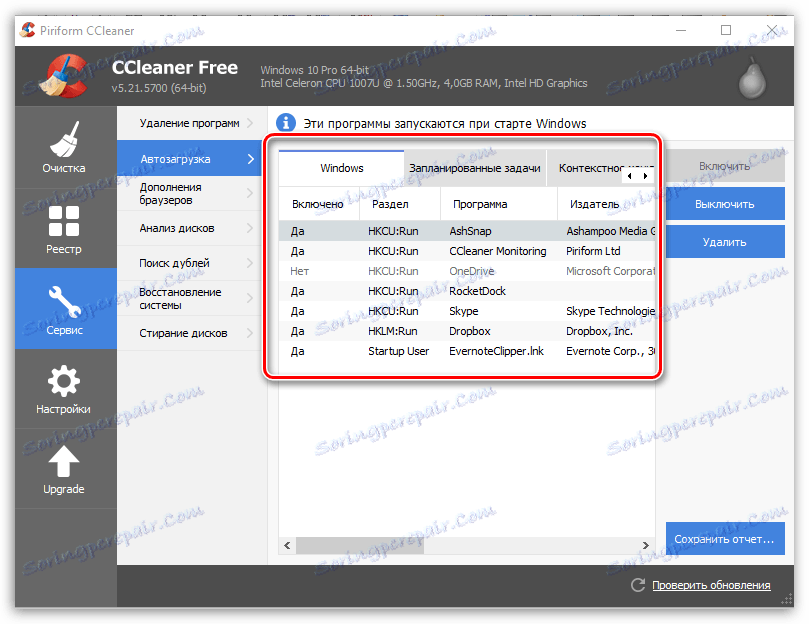Click horizontal scrollbar right arrow
The width and height of the screenshot is (809, 624).
(x=645, y=545)
